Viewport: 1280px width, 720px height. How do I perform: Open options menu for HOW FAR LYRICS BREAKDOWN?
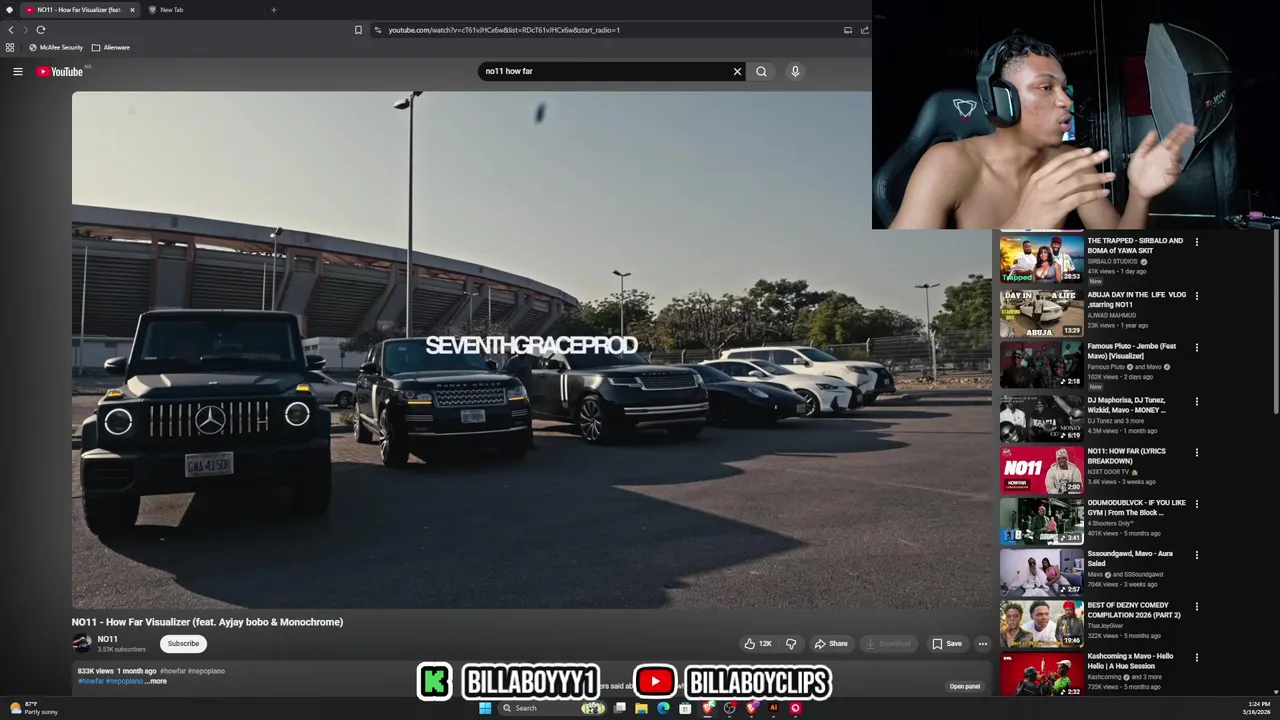1196,452
